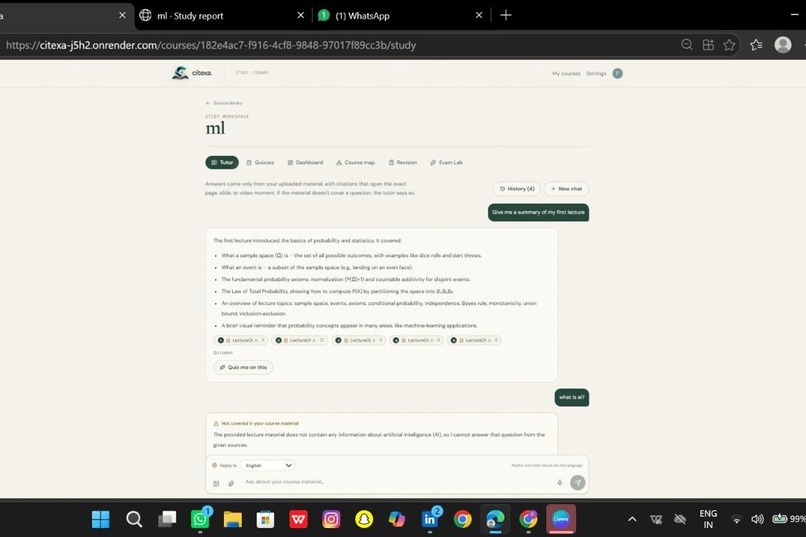806x537 pixels.
Task: Click the apps grid icon in address bar
Action: (x=708, y=45)
